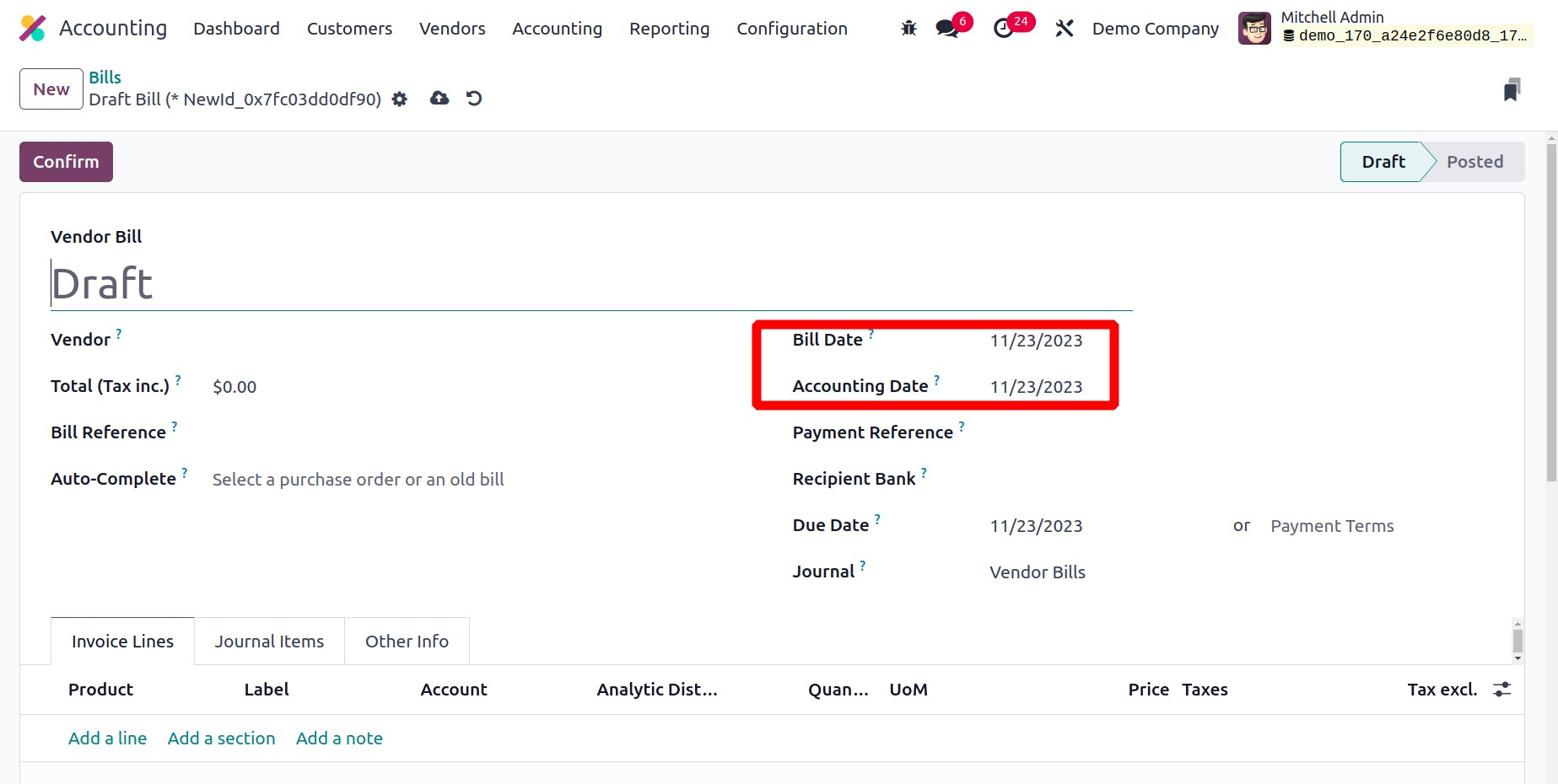This screenshot has width=1558, height=784.
Task: Open the activities clock icon
Action: [x=1003, y=29]
